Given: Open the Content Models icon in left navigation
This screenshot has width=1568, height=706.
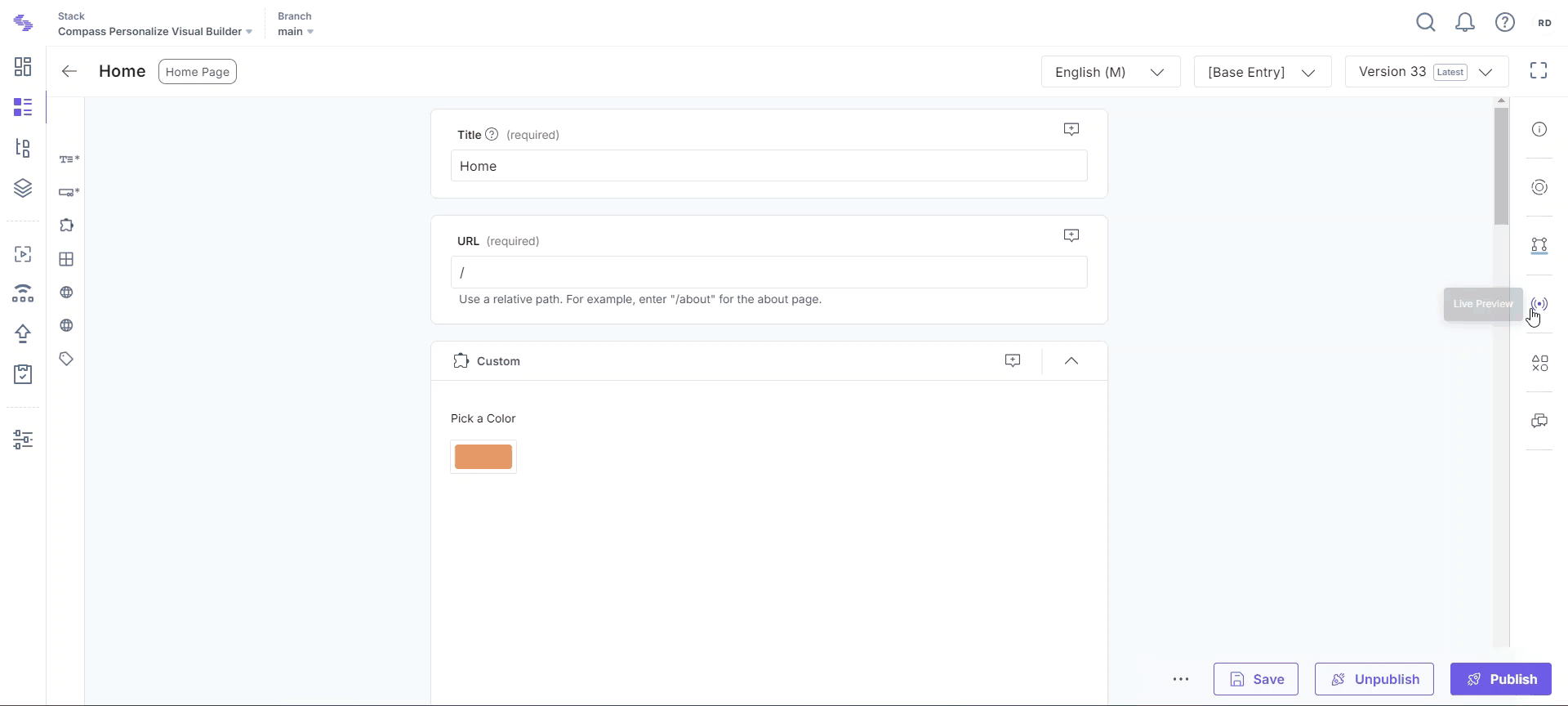Looking at the screenshot, I should [23, 148].
